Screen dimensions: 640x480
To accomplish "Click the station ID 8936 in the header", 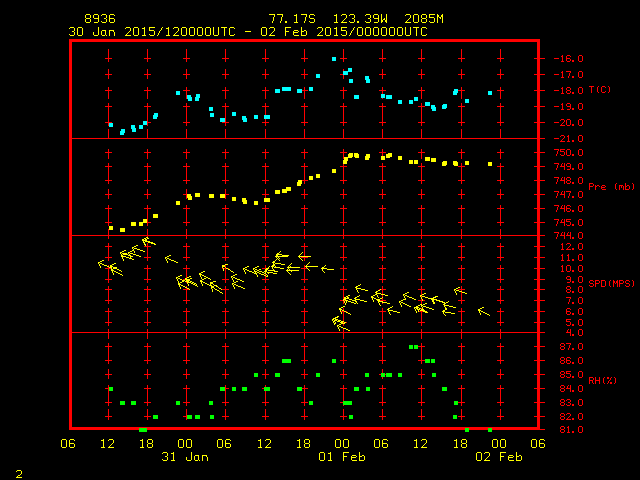I will point(100,19).
